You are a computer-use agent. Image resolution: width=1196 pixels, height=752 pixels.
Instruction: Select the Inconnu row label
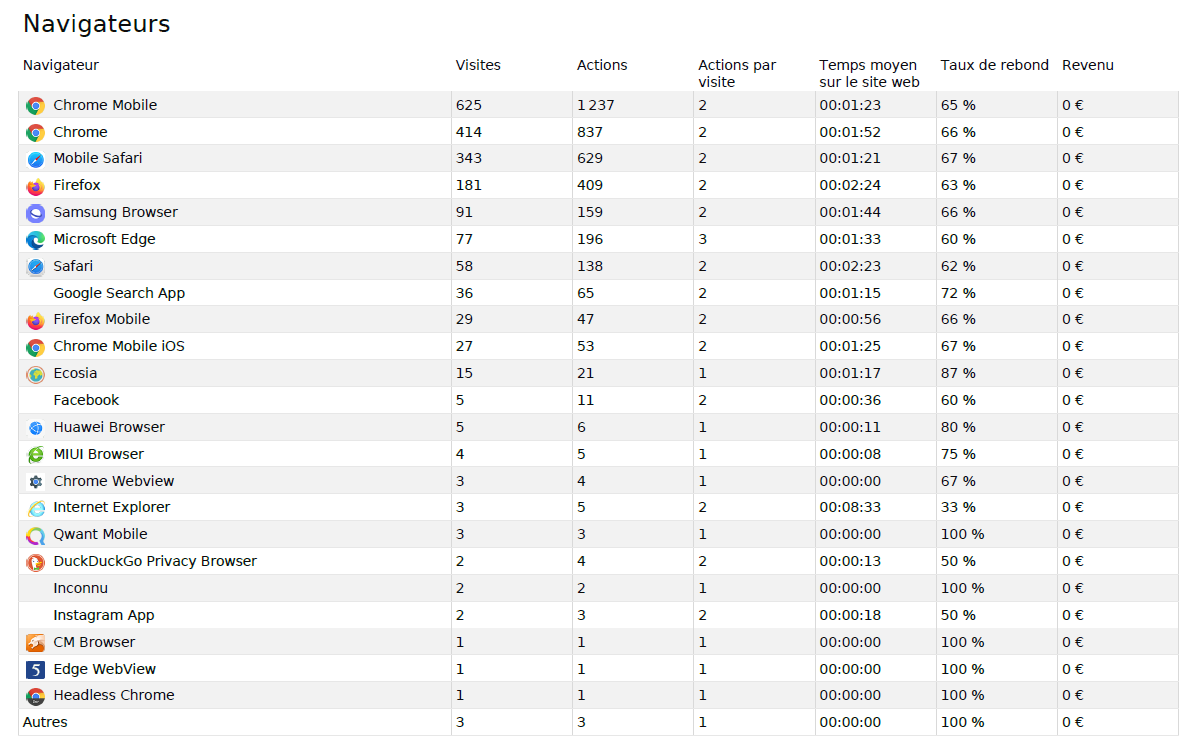click(x=81, y=588)
